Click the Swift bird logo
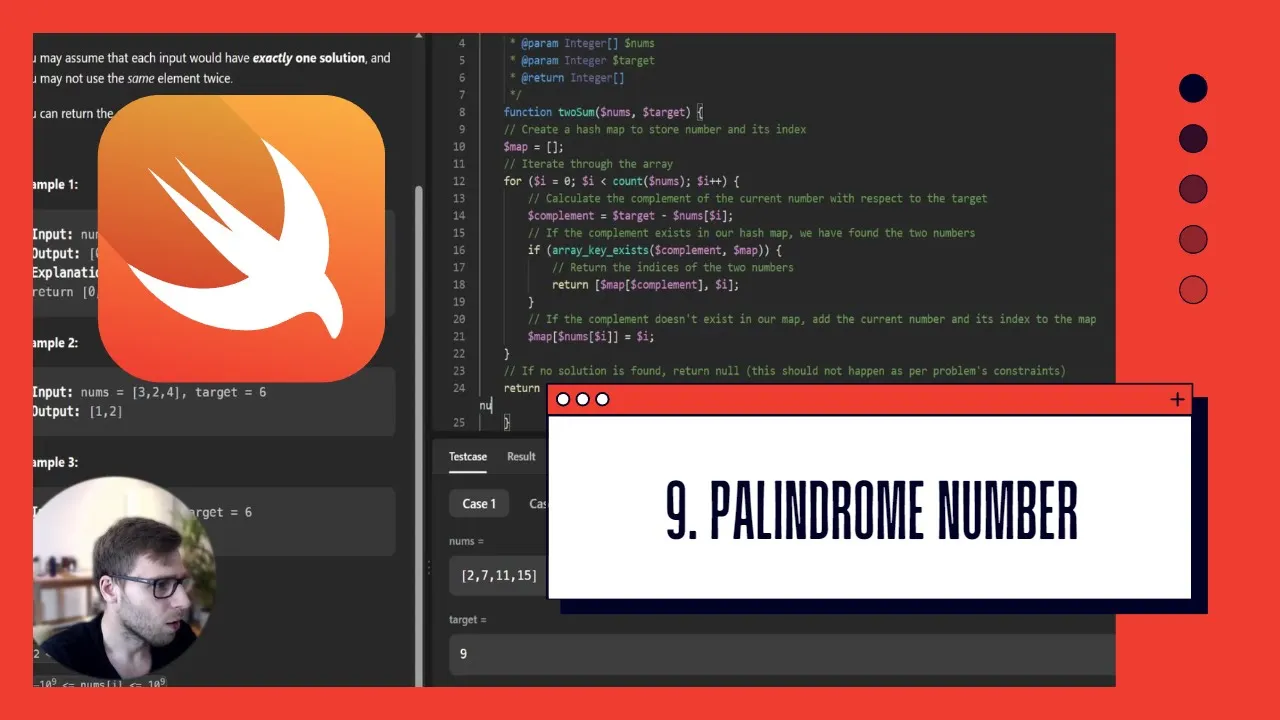Screen dimensions: 1280x720 pyautogui.click(x=241, y=239)
